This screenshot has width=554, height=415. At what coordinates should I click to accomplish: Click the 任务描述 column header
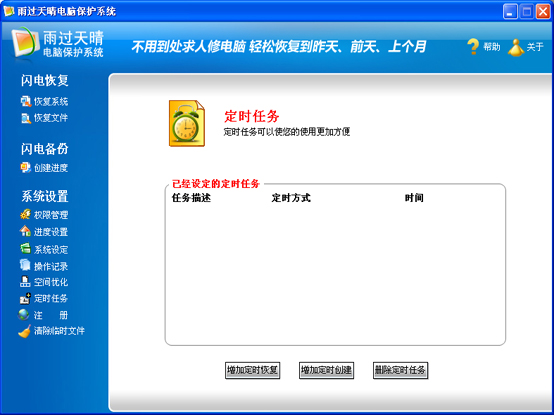click(x=191, y=198)
